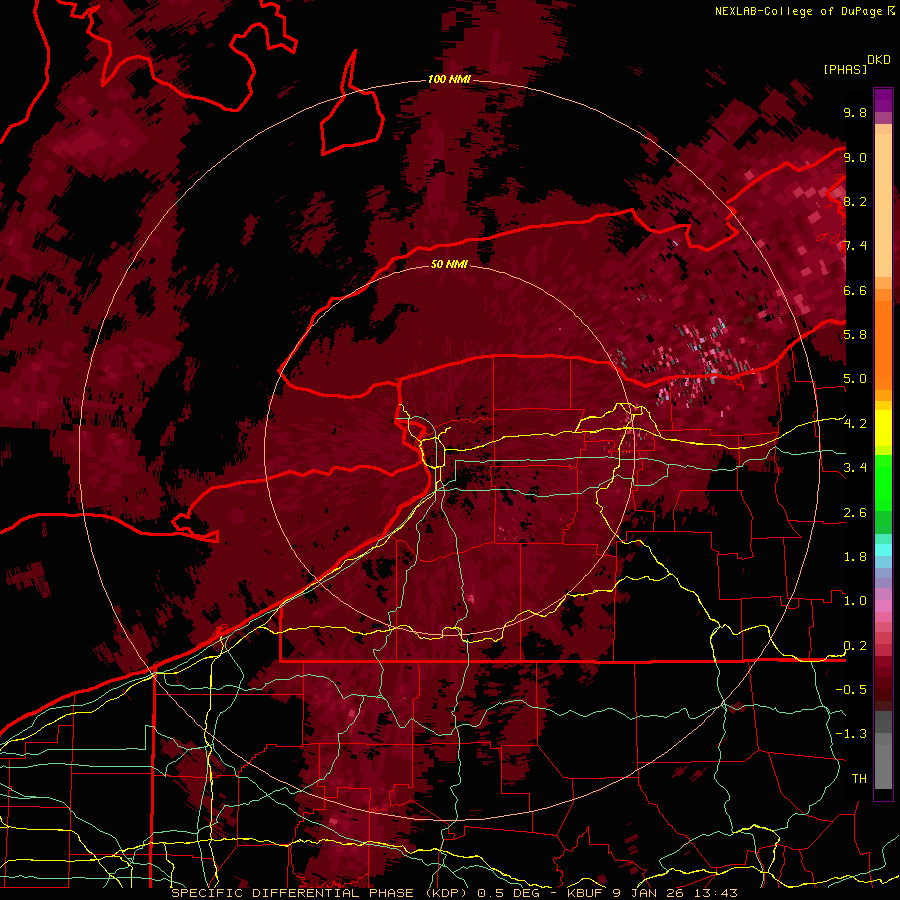
Task: Select the 3.4 color scale value
Action: 855,468
